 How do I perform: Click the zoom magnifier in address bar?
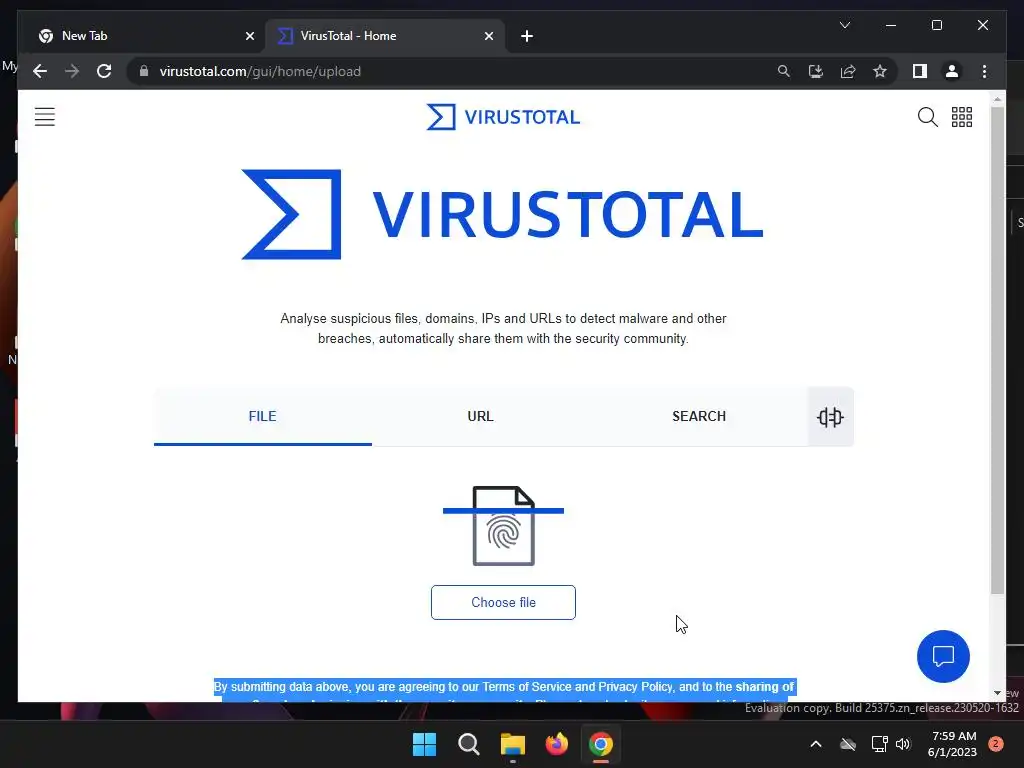pos(784,71)
